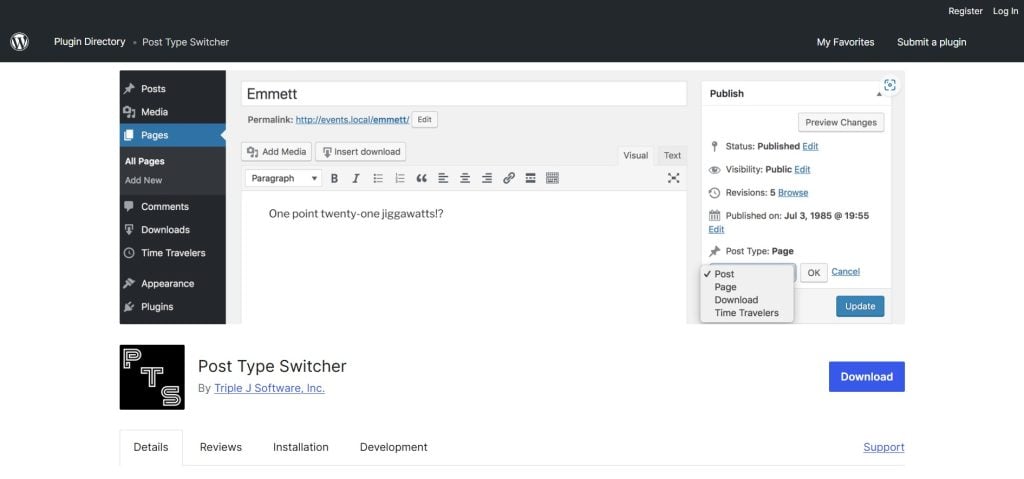Open Triple J Software, Inc. link
The width and height of the screenshot is (1024, 479).
point(269,388)
